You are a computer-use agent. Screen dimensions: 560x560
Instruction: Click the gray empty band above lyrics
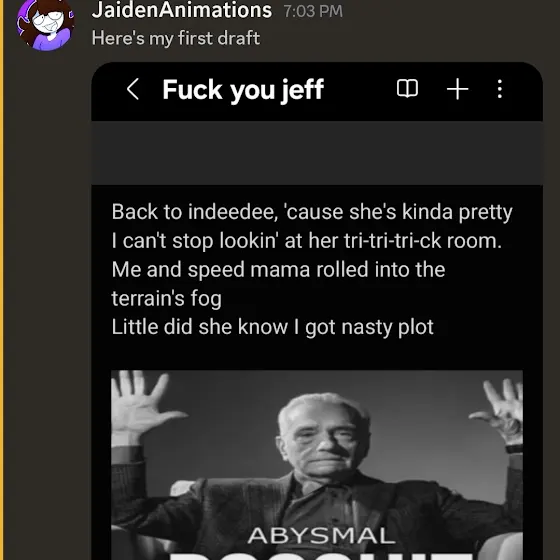(x=317, y=153)
